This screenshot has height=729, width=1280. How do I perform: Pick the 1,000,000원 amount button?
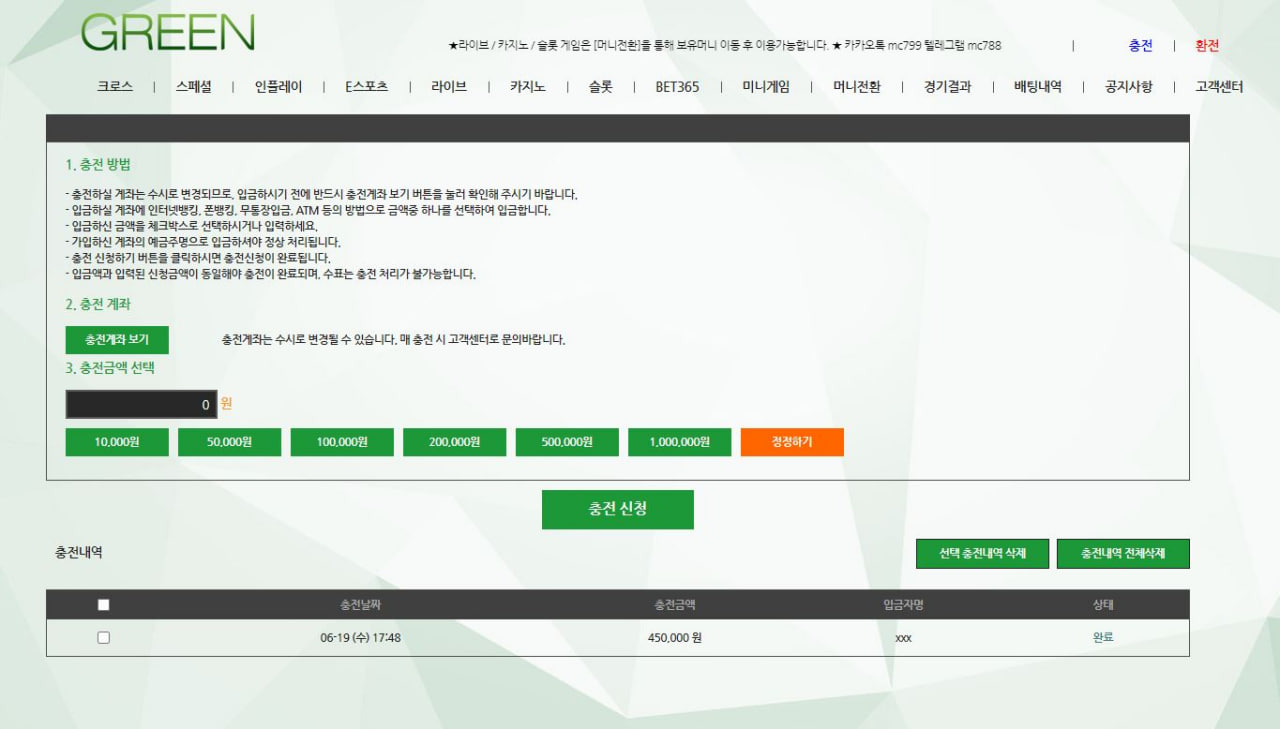[x=679, y=442]
